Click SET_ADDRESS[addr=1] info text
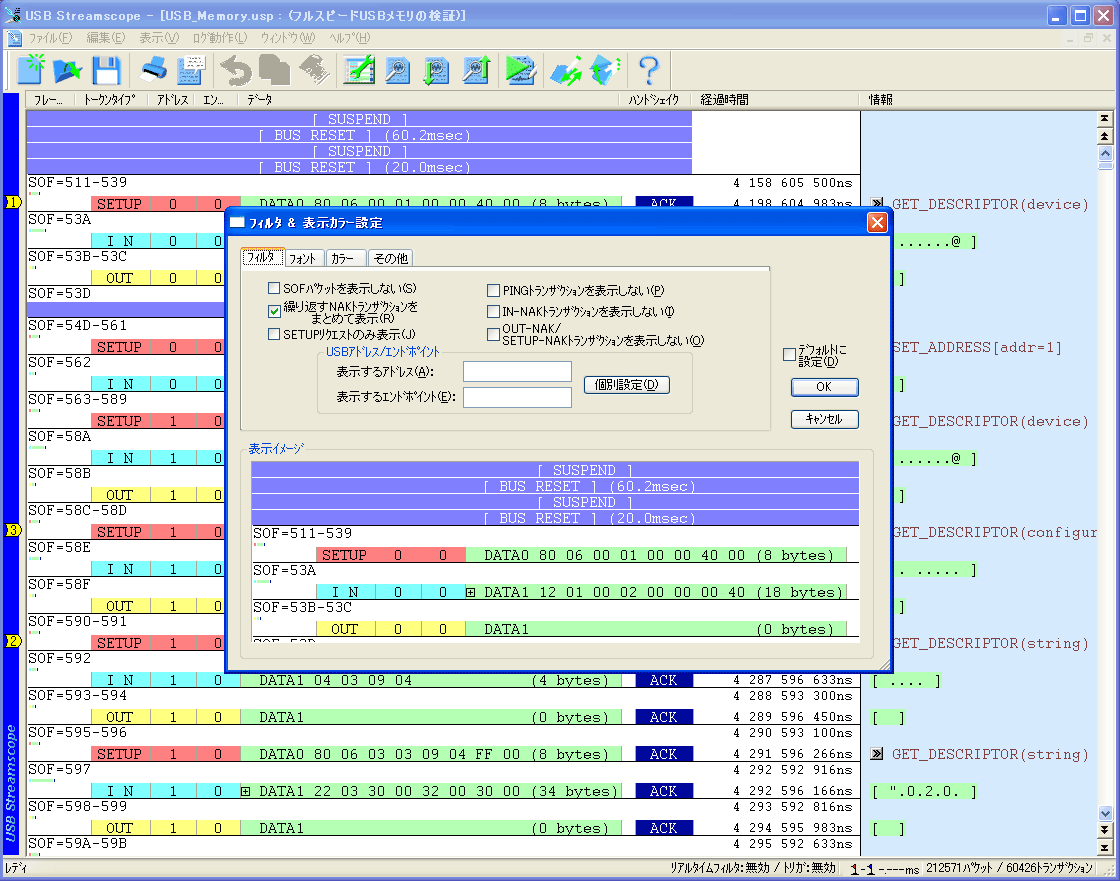This screenshot has width=1120, height=881. (977, 347)
